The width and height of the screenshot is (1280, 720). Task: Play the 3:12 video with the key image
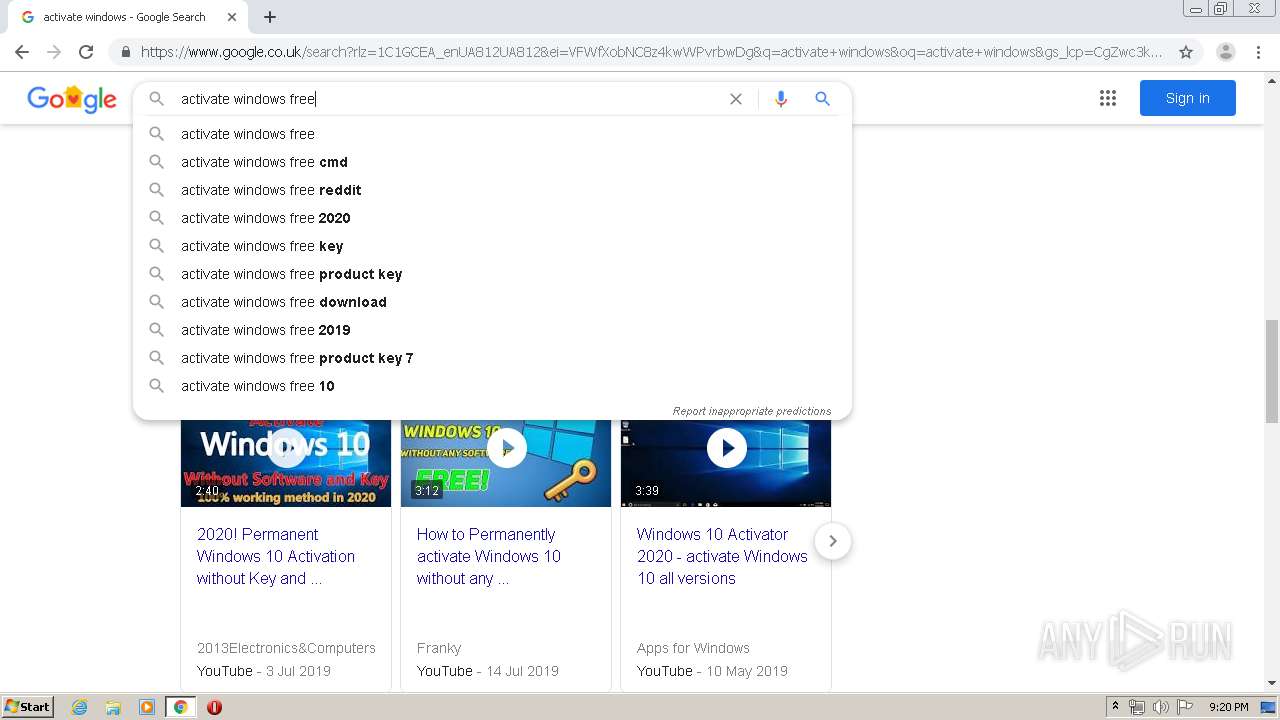pyautogui.click(x=506, y=463)
